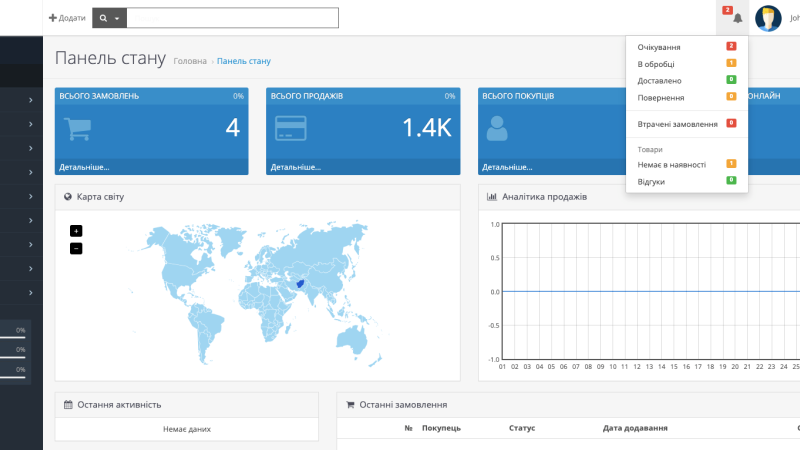Open Детальніше under Всього продажів
Screen dimensions: 800x450
coord(295,167)
